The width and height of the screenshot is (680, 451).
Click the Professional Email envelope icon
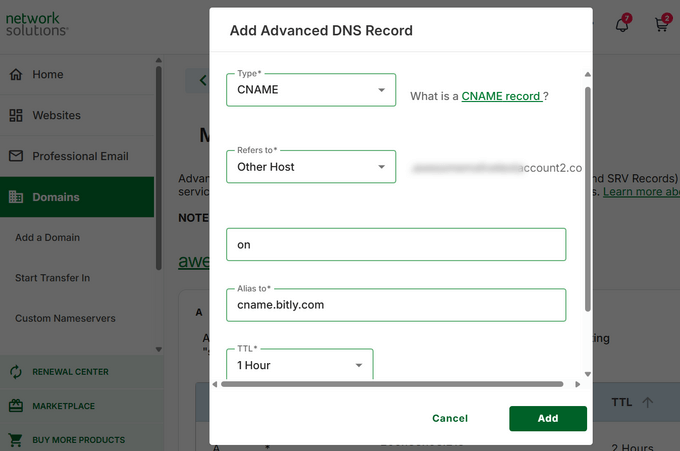click(x=16, y=156)
